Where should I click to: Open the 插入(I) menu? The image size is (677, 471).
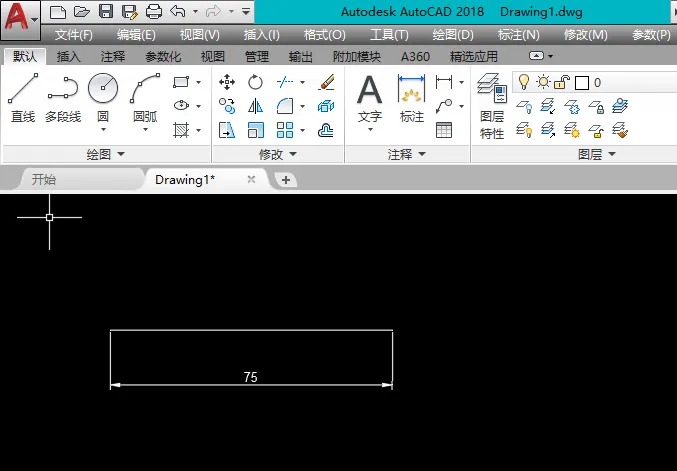click(x=262, y=35)
